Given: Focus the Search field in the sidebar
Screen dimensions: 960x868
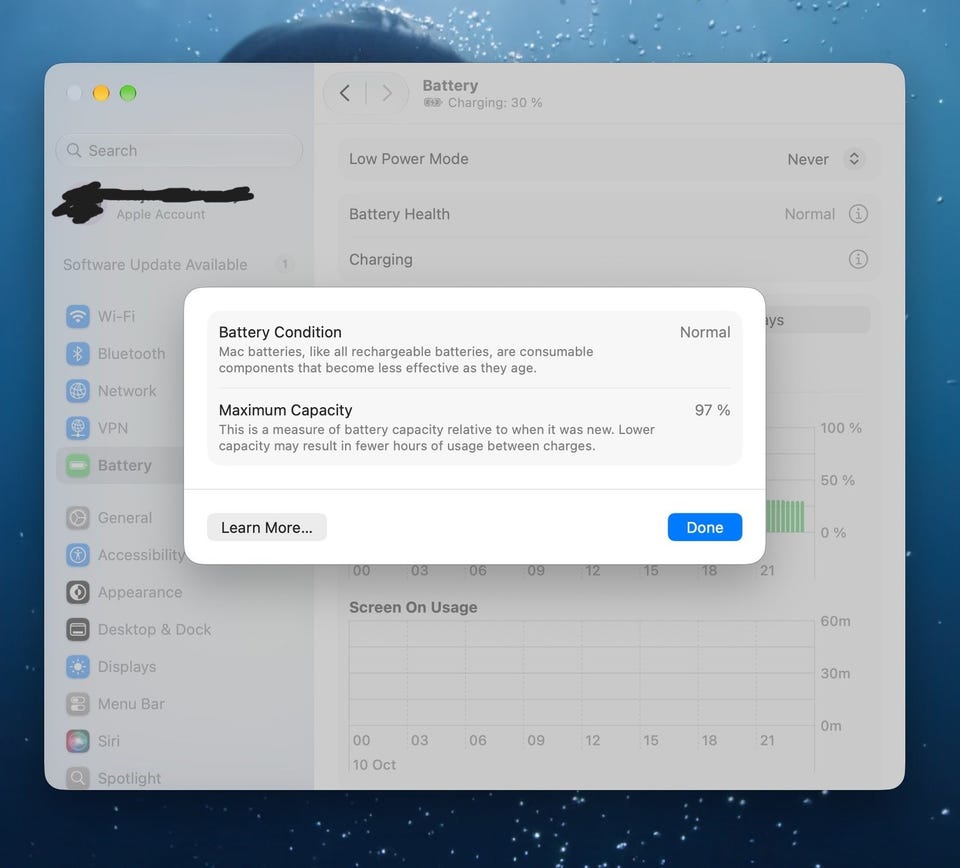Looking at the screenshot, I should point(179,151).
